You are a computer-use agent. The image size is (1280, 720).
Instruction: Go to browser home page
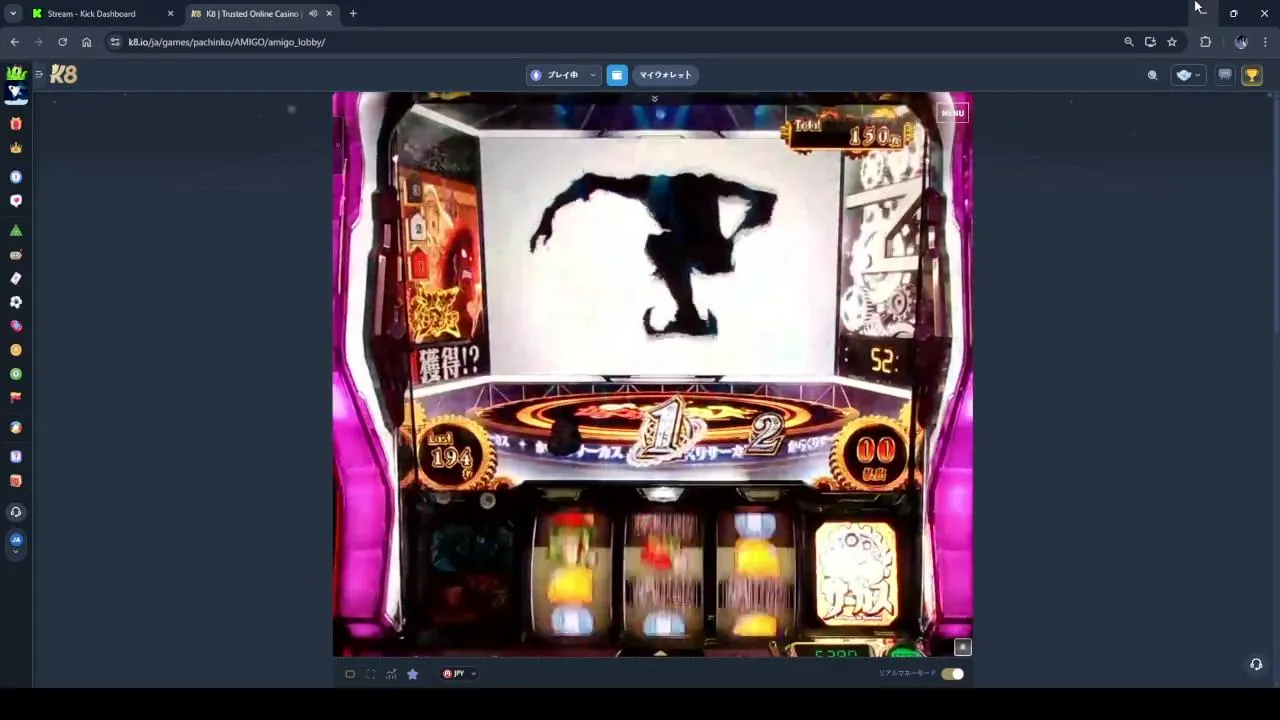(x=87, y=42)
